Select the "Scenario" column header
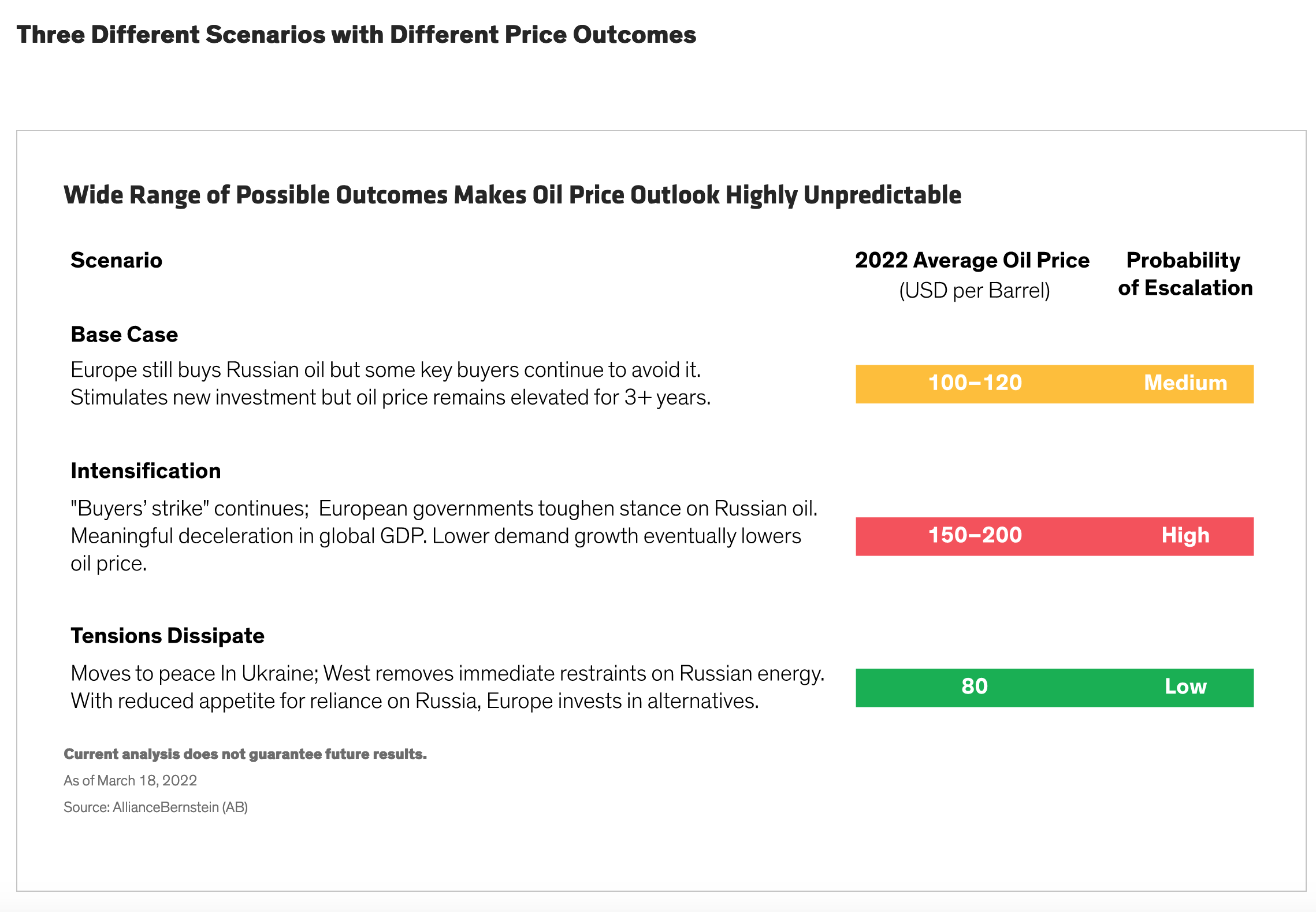 (116, 261)
